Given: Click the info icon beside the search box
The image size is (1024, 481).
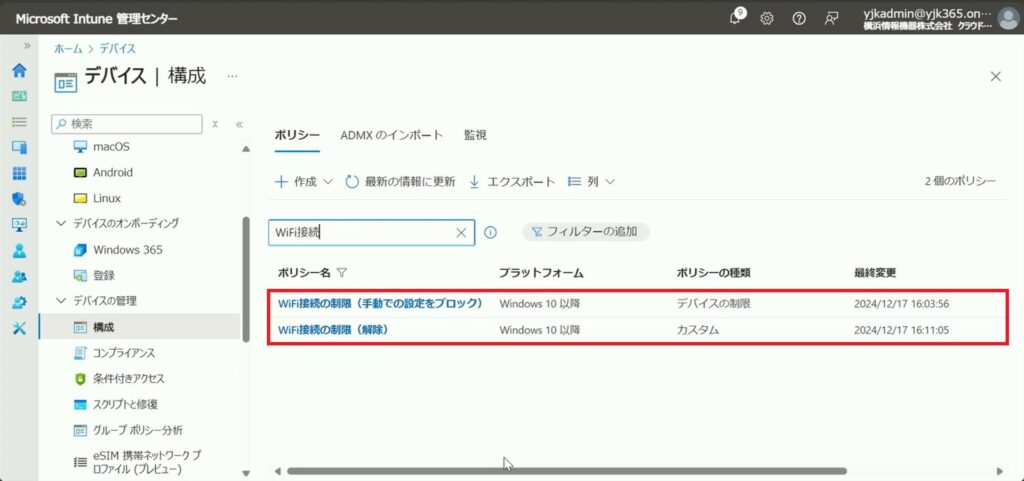Looking at the screenshot, I should [490, 232].
